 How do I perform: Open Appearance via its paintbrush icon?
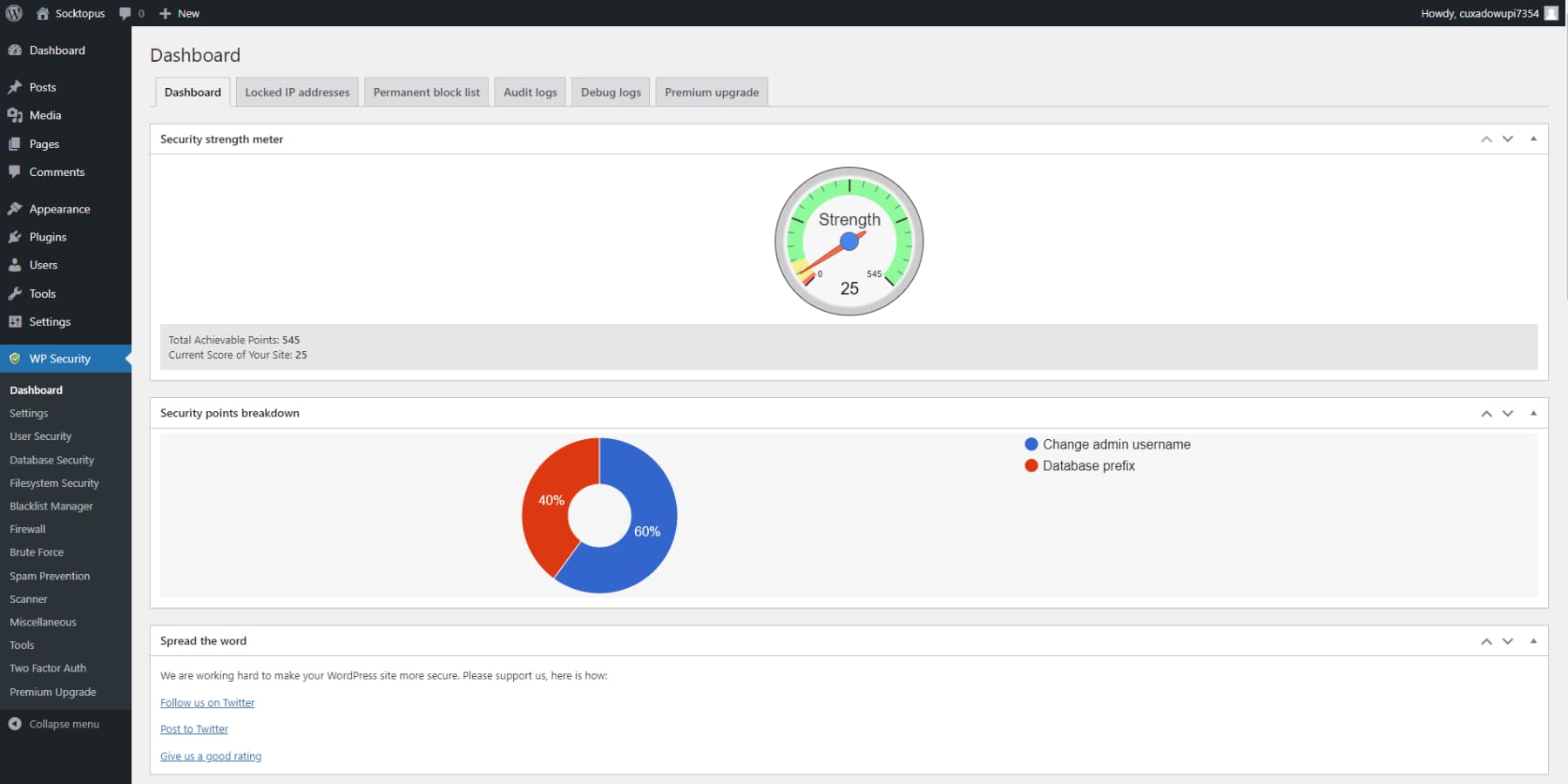[15, 208]
